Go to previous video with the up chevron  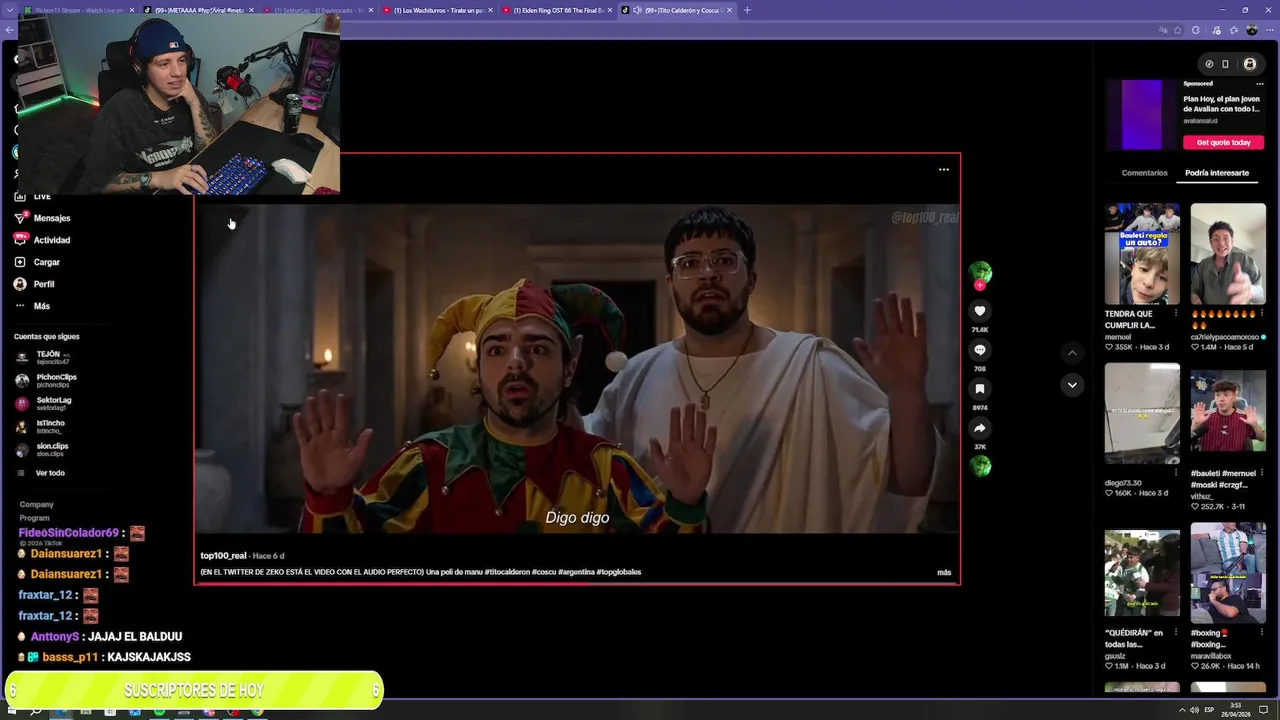(1072, 353)
